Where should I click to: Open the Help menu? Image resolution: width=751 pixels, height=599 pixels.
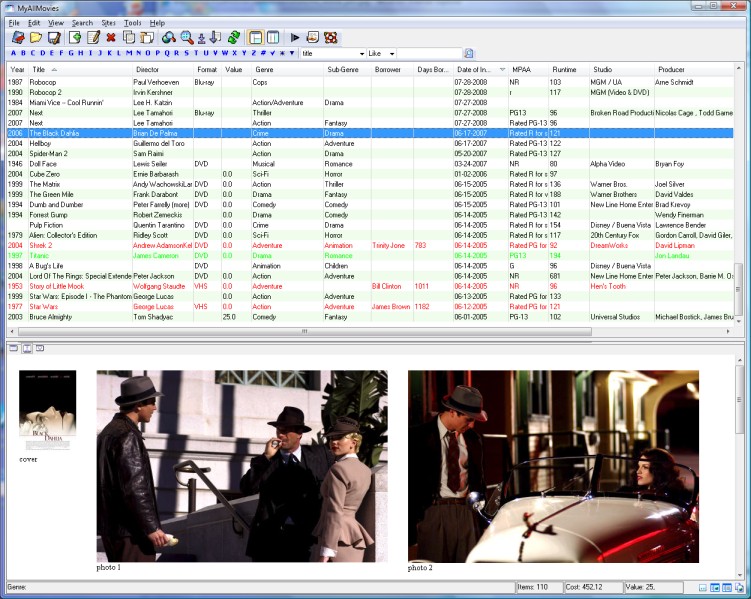pos(157,23)
